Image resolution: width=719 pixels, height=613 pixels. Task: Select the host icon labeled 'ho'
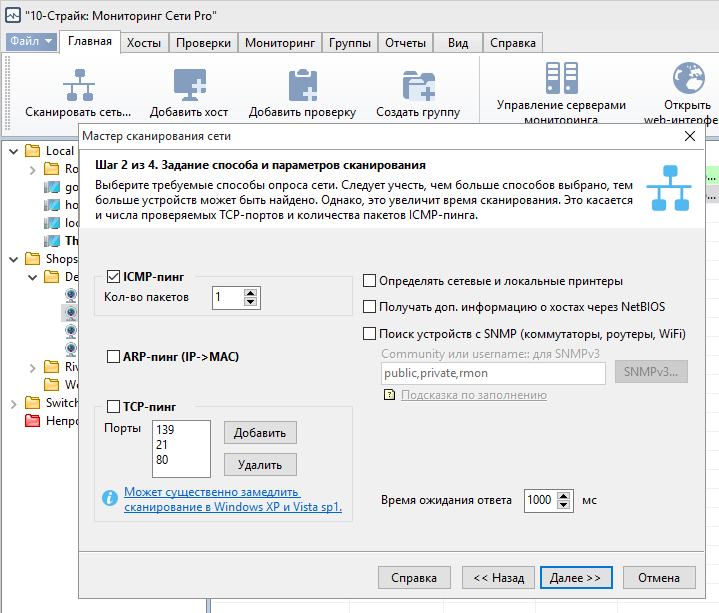(x=52, y=205)
